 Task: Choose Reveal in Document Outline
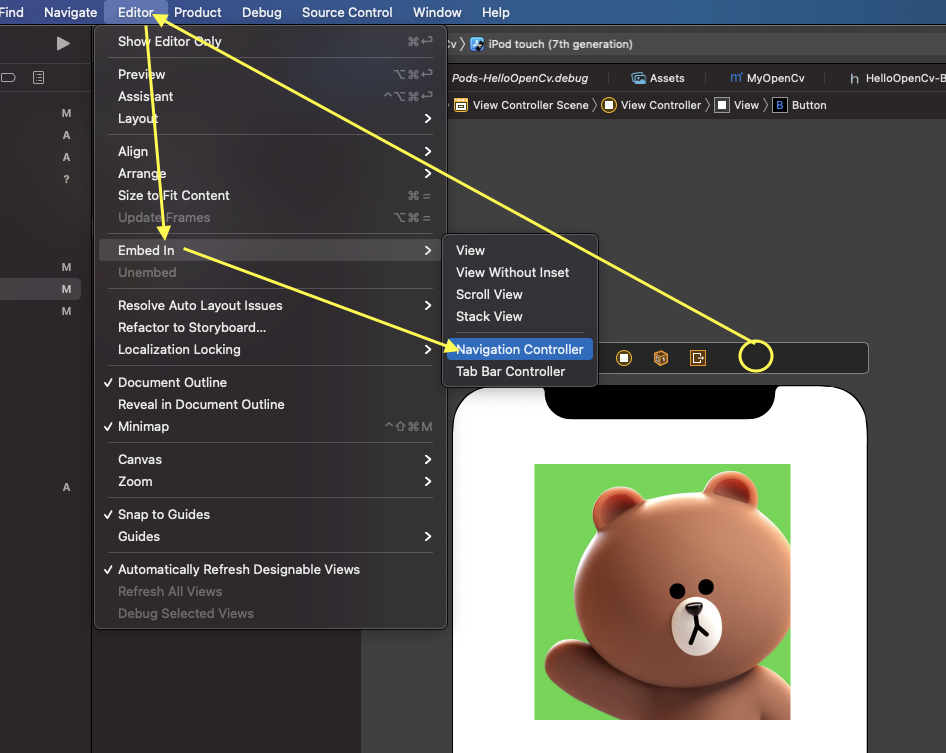click(x=271, y=404)
